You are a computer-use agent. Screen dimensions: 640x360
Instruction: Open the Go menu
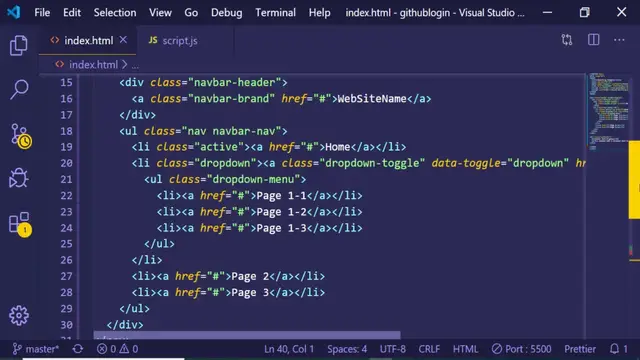pyautogui.click(x=191, y=13)
